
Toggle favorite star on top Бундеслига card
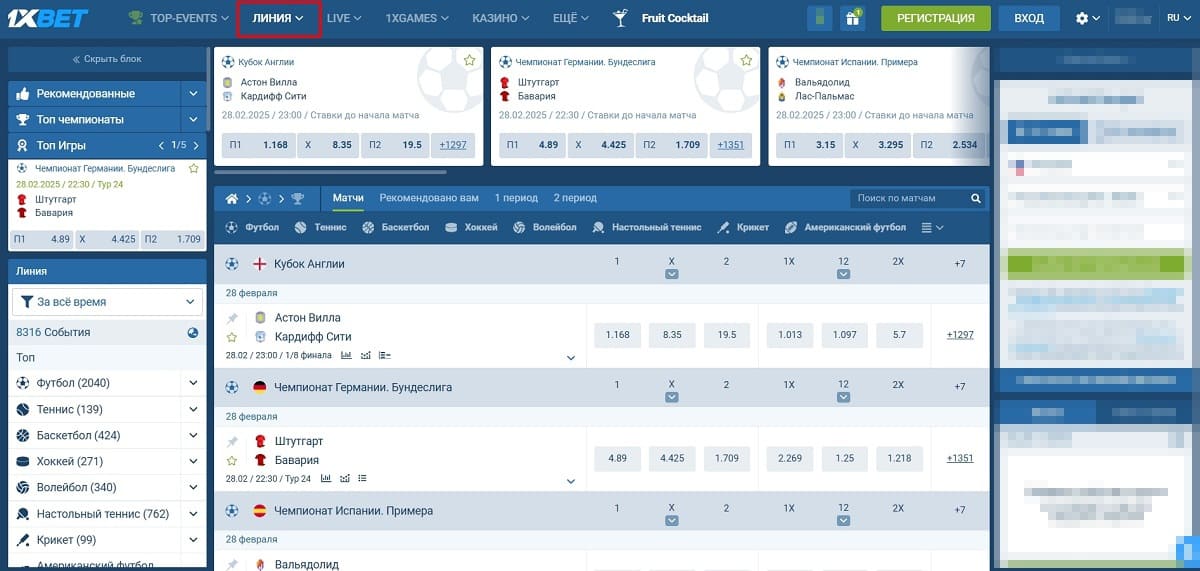(x=746, y=61)
